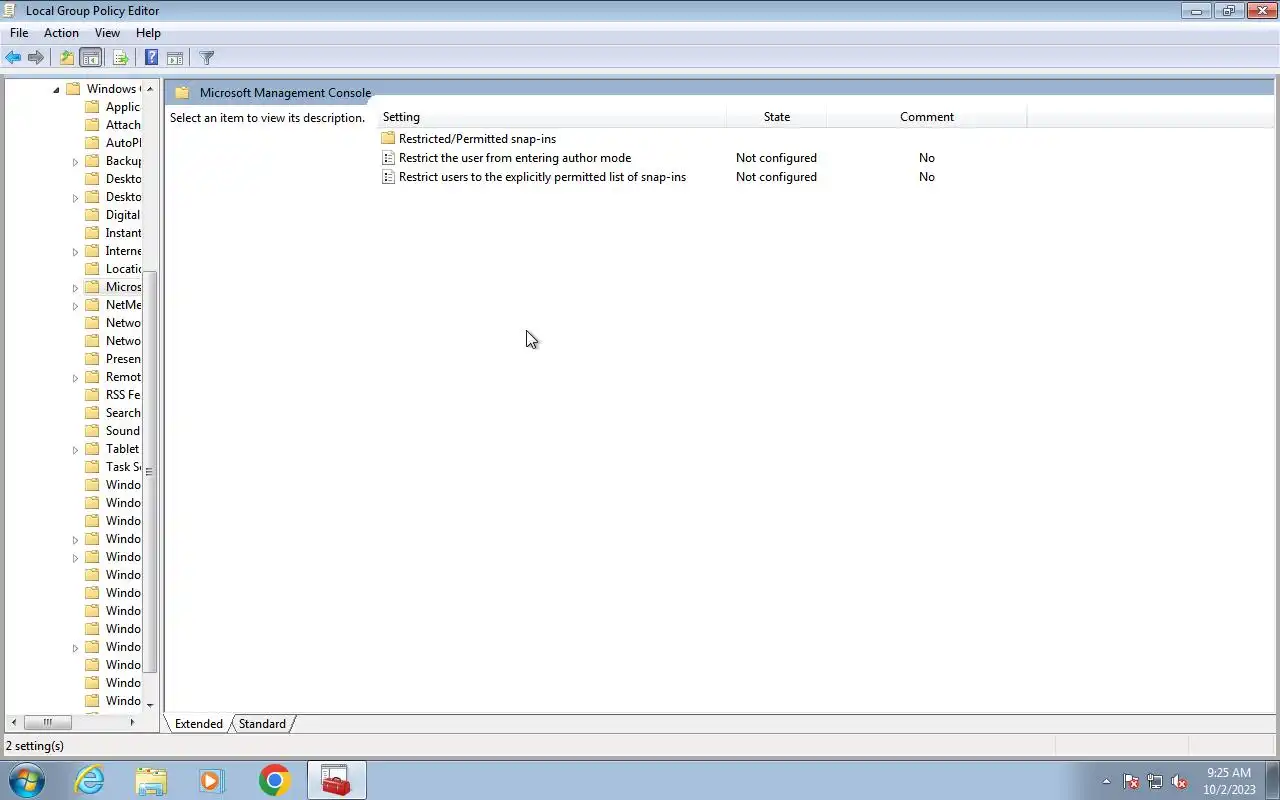Open Windows Media Player from the taskbar
This screenshot has width=1280, height=800.
point(212,781)
